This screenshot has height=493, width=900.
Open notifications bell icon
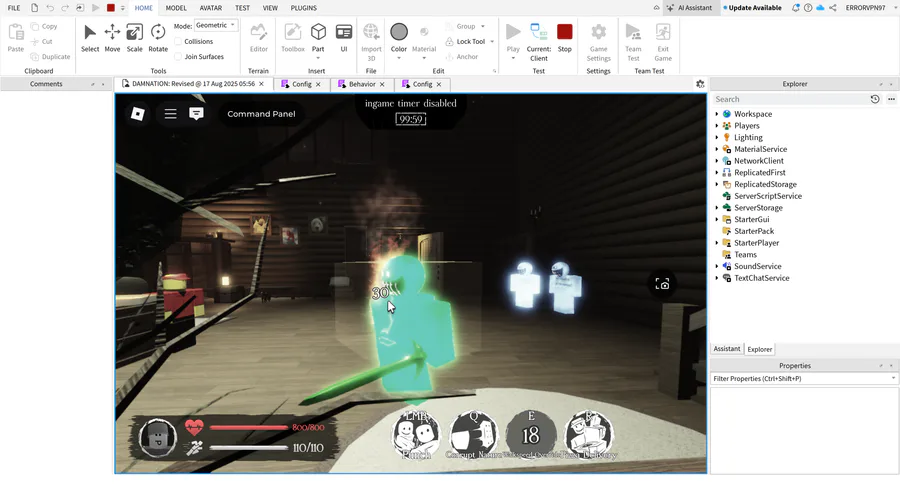click(x=796, y=7)
